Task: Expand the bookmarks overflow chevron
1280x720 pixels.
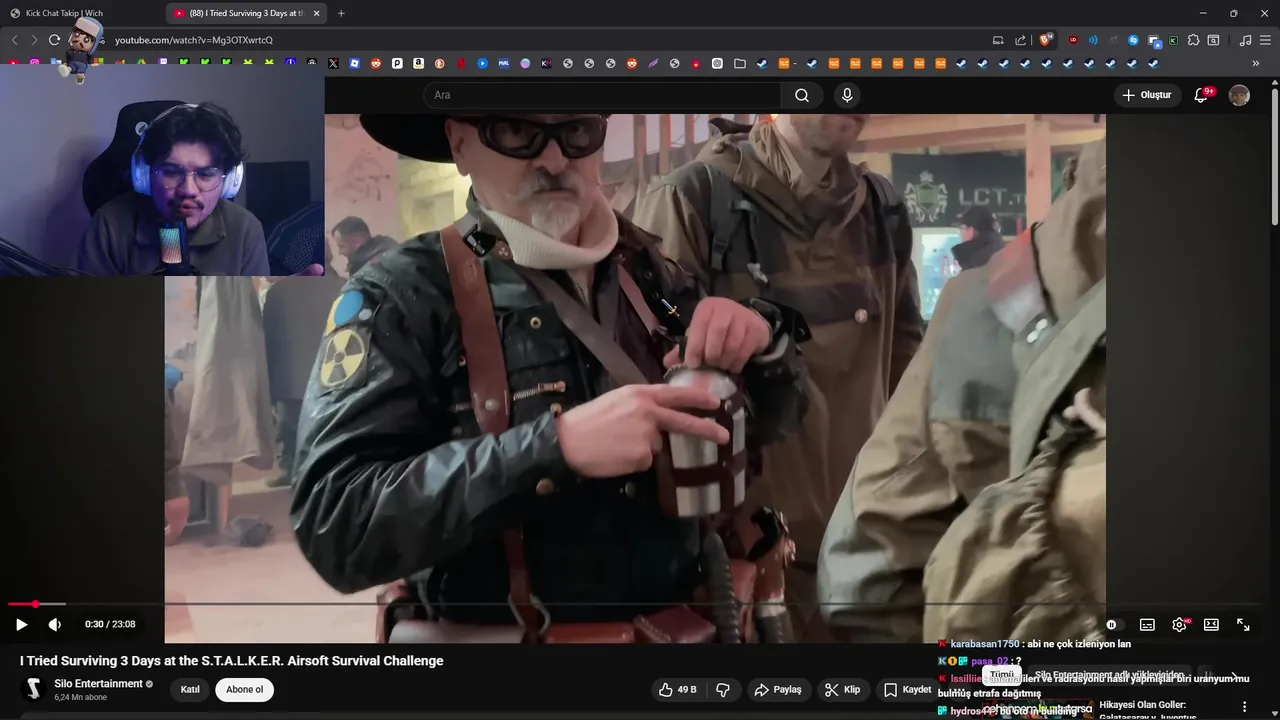Action: pyautogui.click(x=1256, y=63)
